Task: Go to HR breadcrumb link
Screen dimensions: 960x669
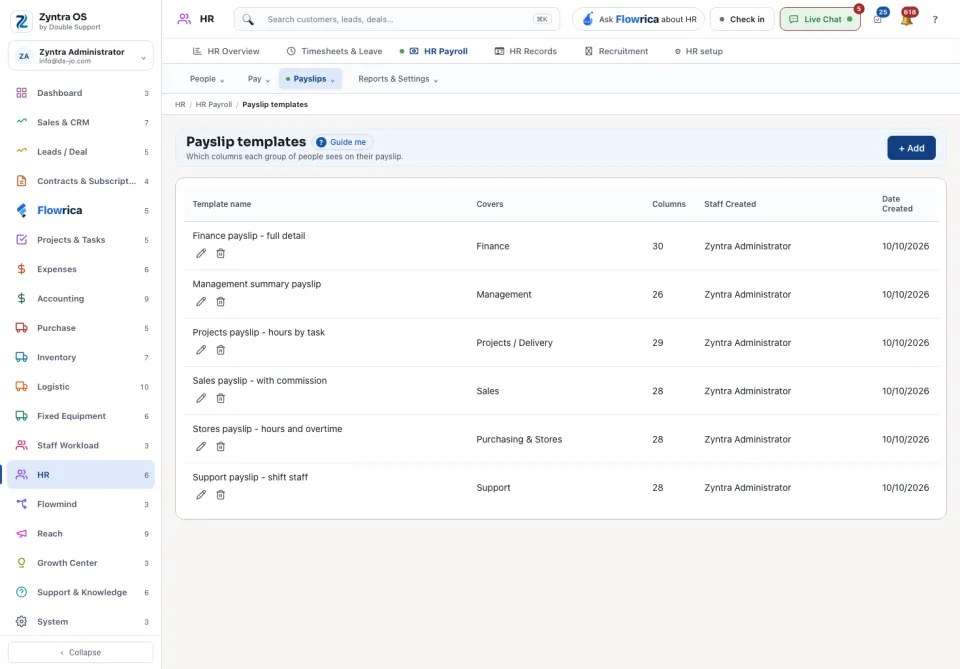Action: tap(180, 105)
